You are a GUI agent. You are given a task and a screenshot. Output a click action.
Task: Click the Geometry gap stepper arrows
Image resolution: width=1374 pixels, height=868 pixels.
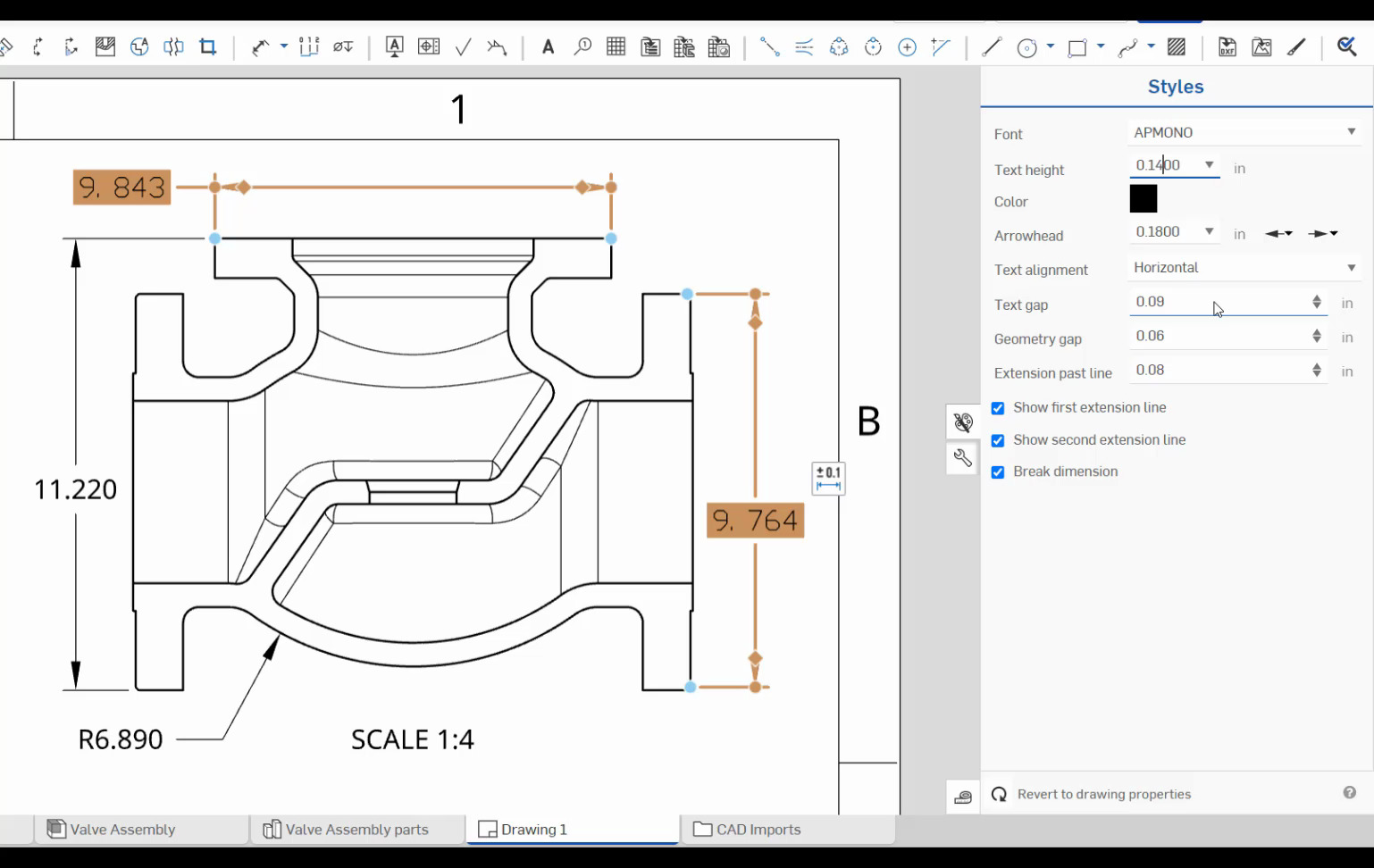point(1316,336)
